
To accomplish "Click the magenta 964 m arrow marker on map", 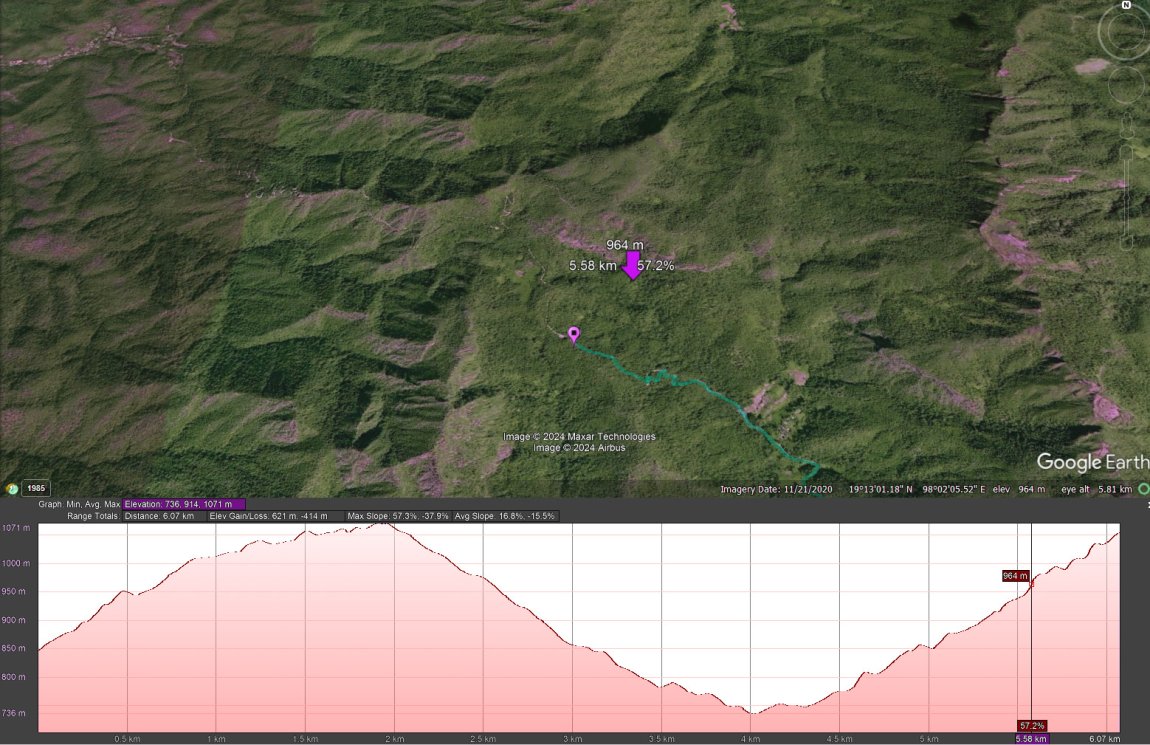I will 632,266.
